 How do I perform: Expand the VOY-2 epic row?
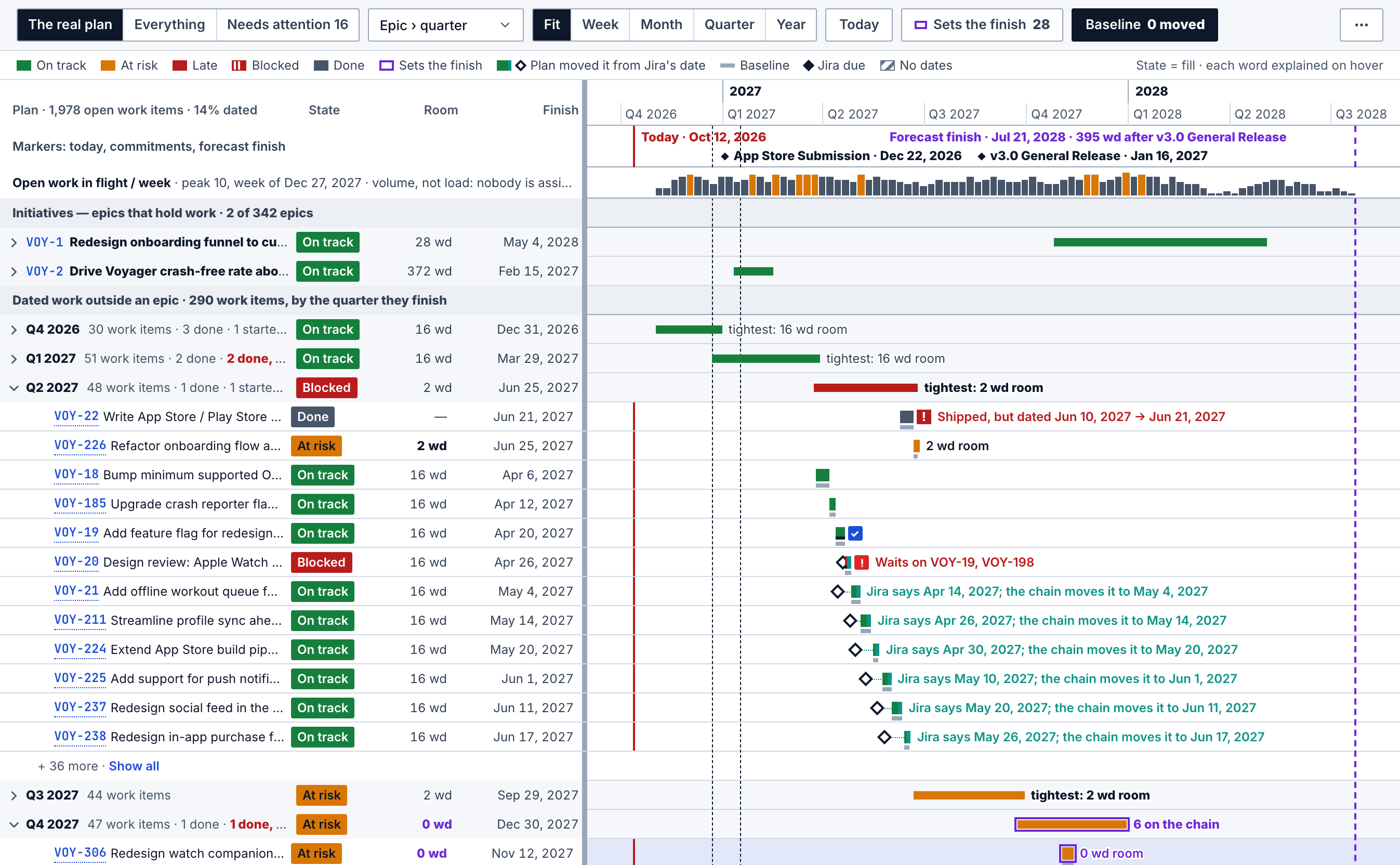click(15, 272)
